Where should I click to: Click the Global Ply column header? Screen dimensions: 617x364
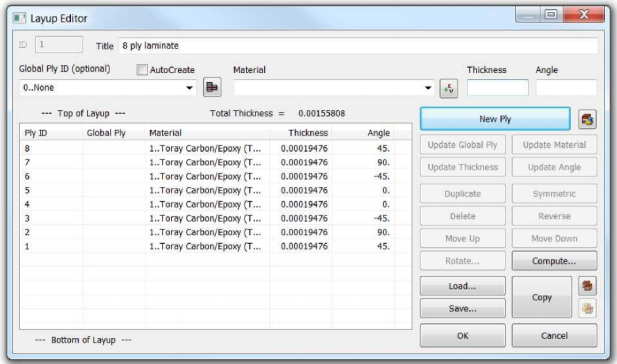click(x=114, y=133)
